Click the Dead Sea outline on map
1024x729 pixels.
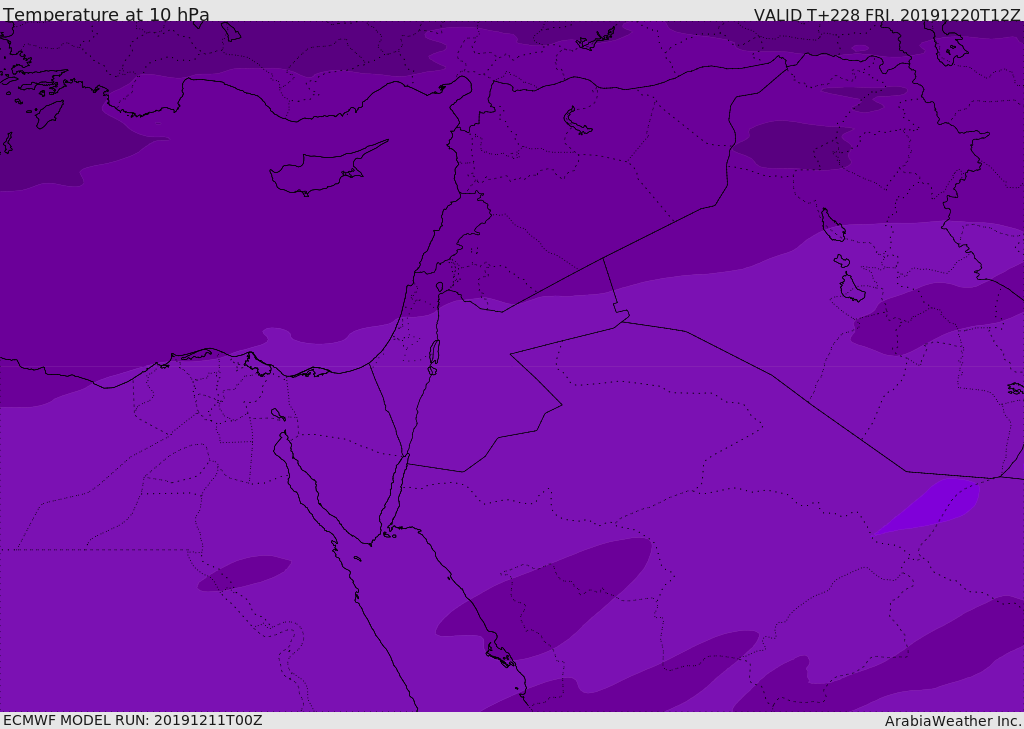point(434,357)
